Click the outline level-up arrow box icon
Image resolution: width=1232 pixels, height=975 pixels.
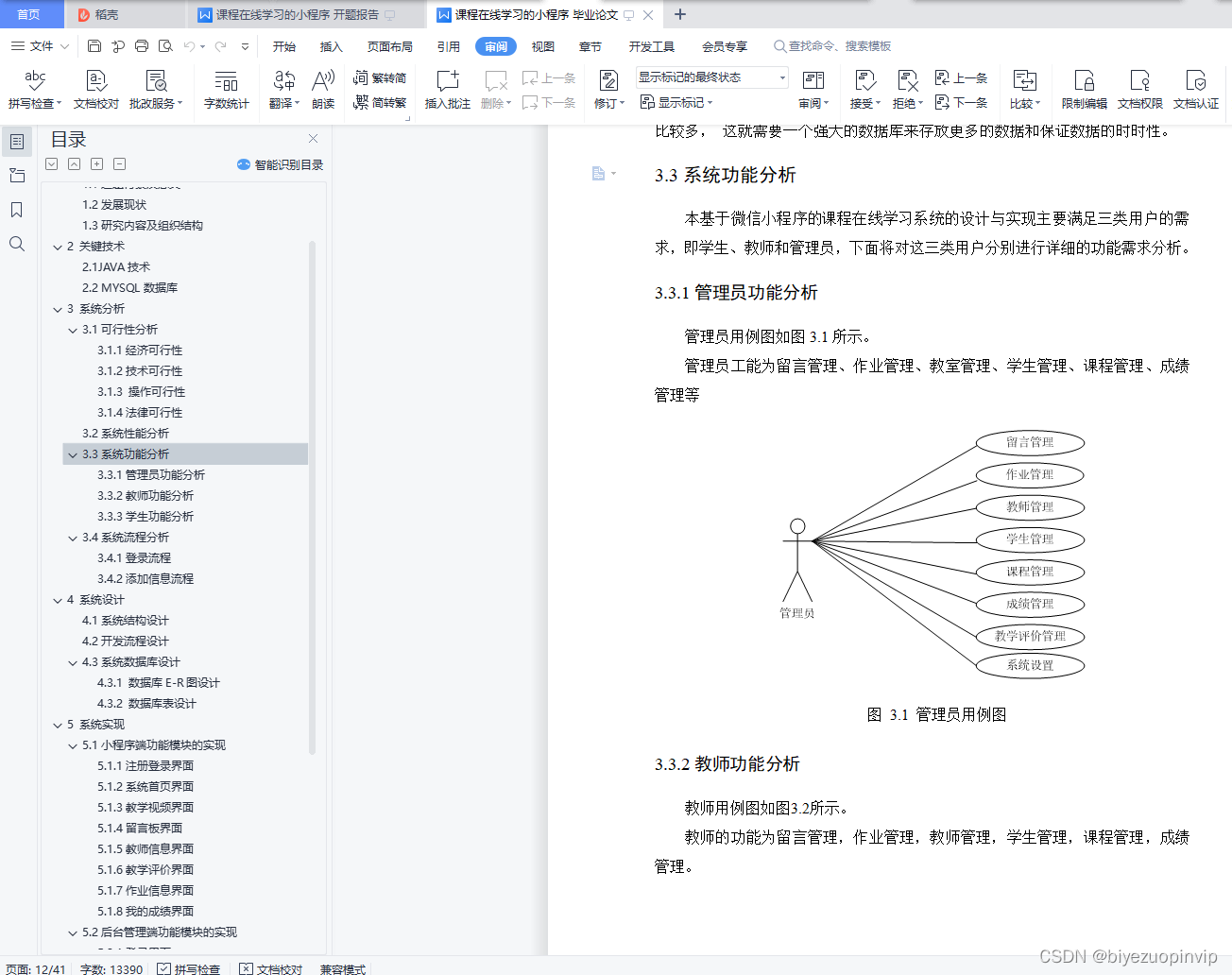pyautogui.click(x=74, y=163)
